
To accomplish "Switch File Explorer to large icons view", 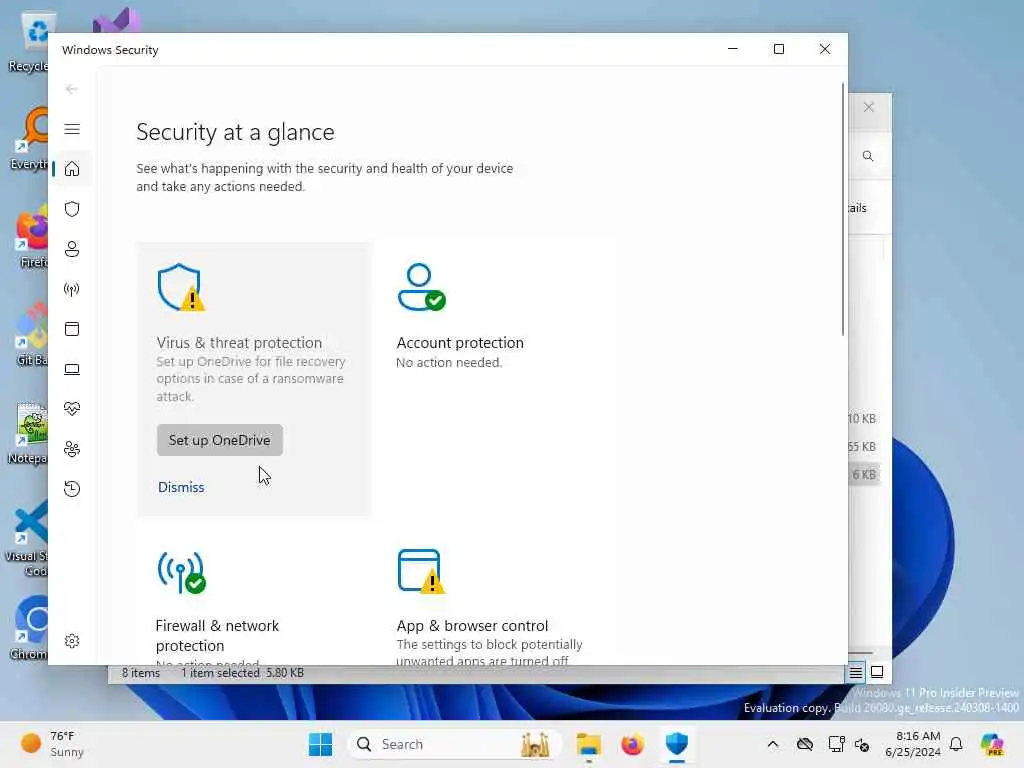I will (x=877, y=672).
